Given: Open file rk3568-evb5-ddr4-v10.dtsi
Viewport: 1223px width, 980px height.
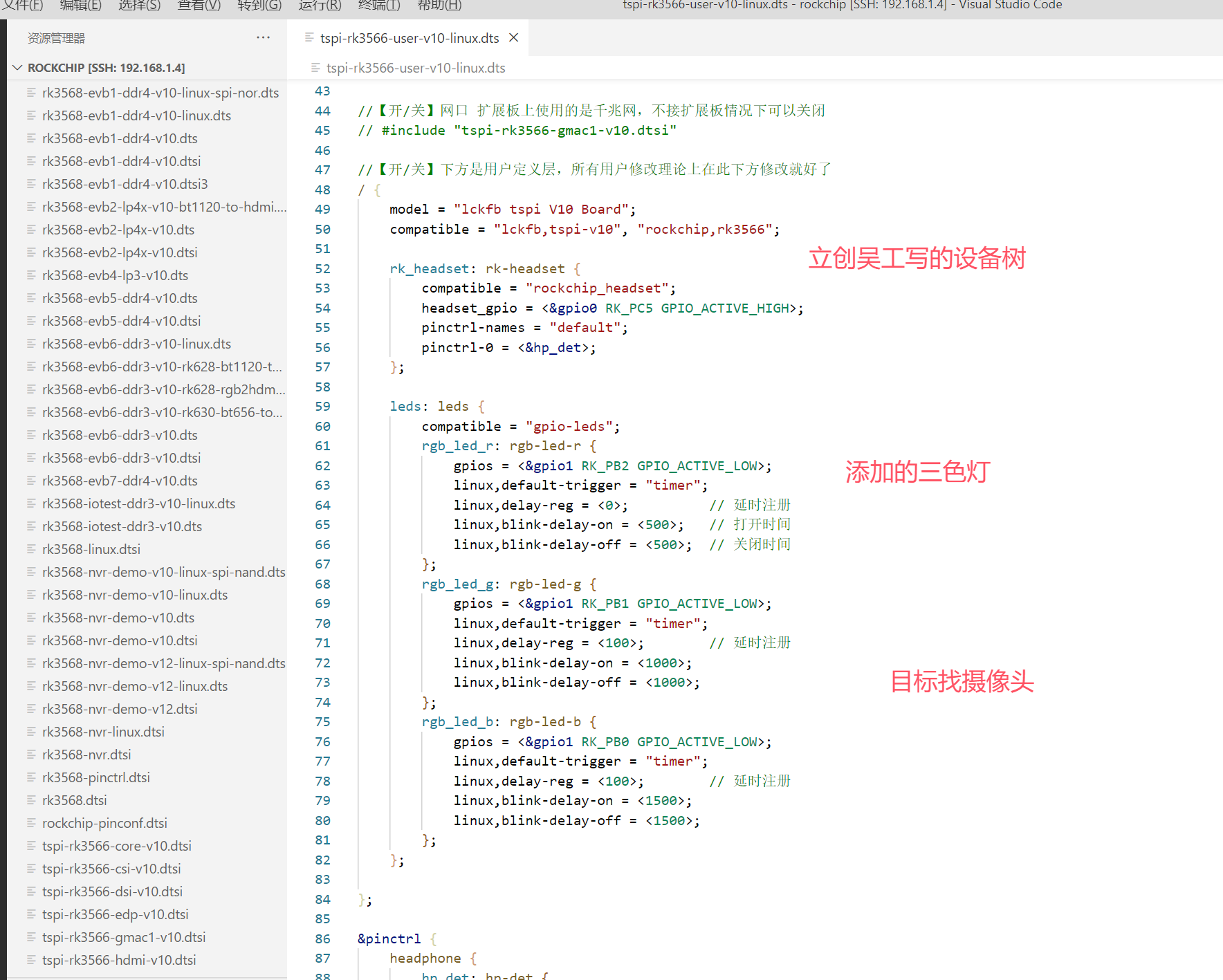Looking at the screenshot, I should point(121,321).
